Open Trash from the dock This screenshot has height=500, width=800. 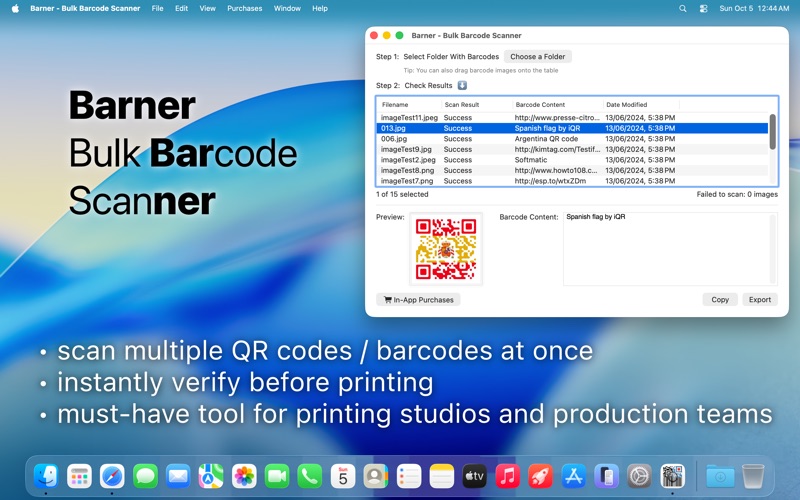[753, 477]
